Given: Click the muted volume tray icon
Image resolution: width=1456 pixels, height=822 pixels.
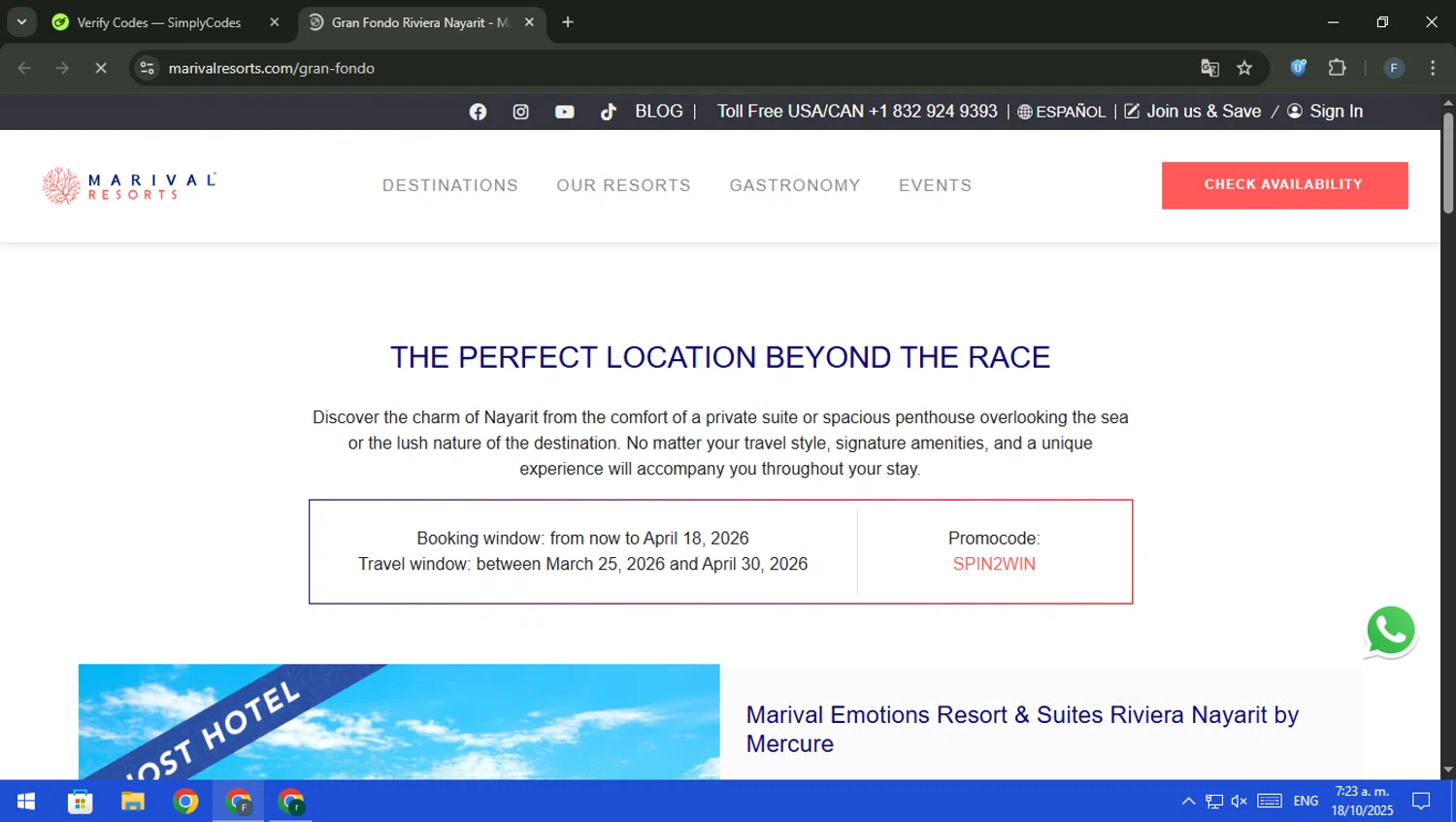Looking at the screenshot, I should (1240, 802).
